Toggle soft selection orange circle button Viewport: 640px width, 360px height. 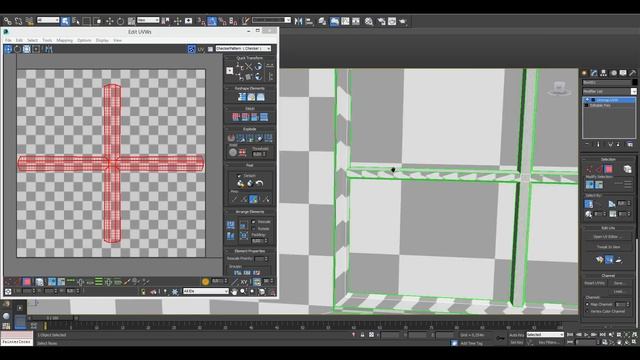click(x=205, y=282)
